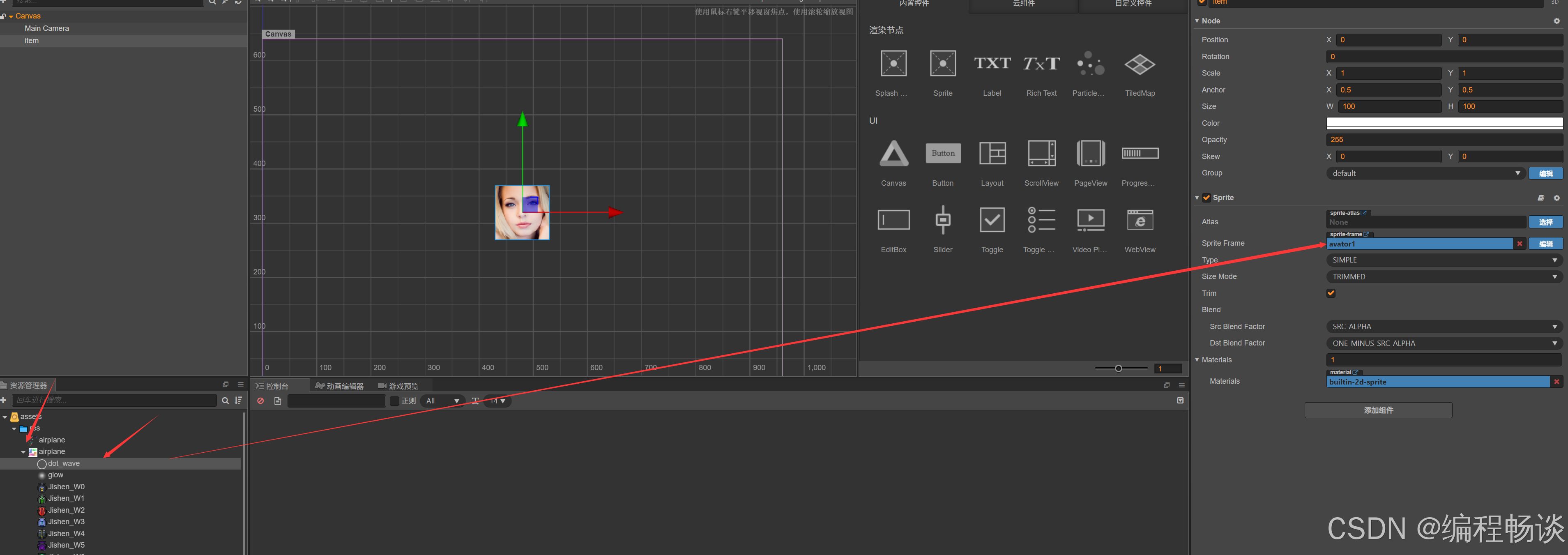Select the dot_wave asset in tree

pos(63,464)
